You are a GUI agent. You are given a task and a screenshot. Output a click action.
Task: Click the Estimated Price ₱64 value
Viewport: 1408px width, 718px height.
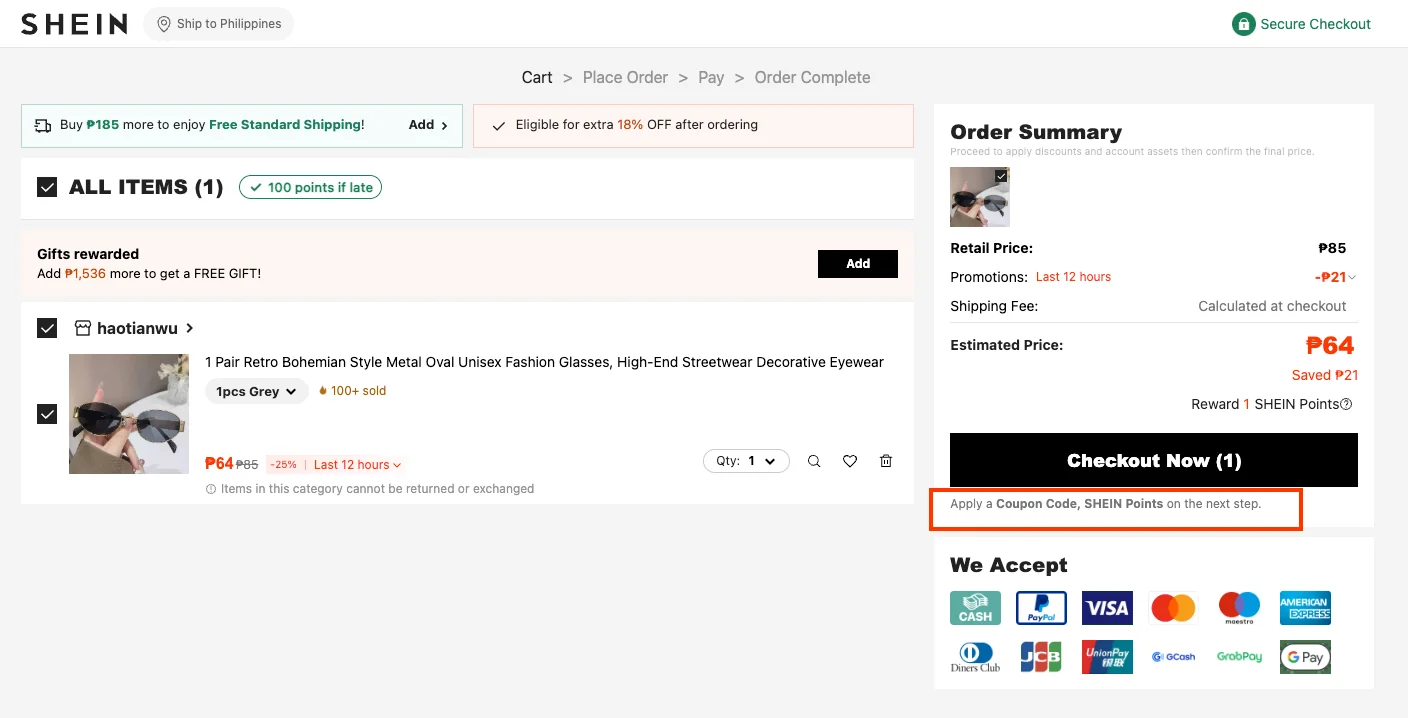[1330, 346]
